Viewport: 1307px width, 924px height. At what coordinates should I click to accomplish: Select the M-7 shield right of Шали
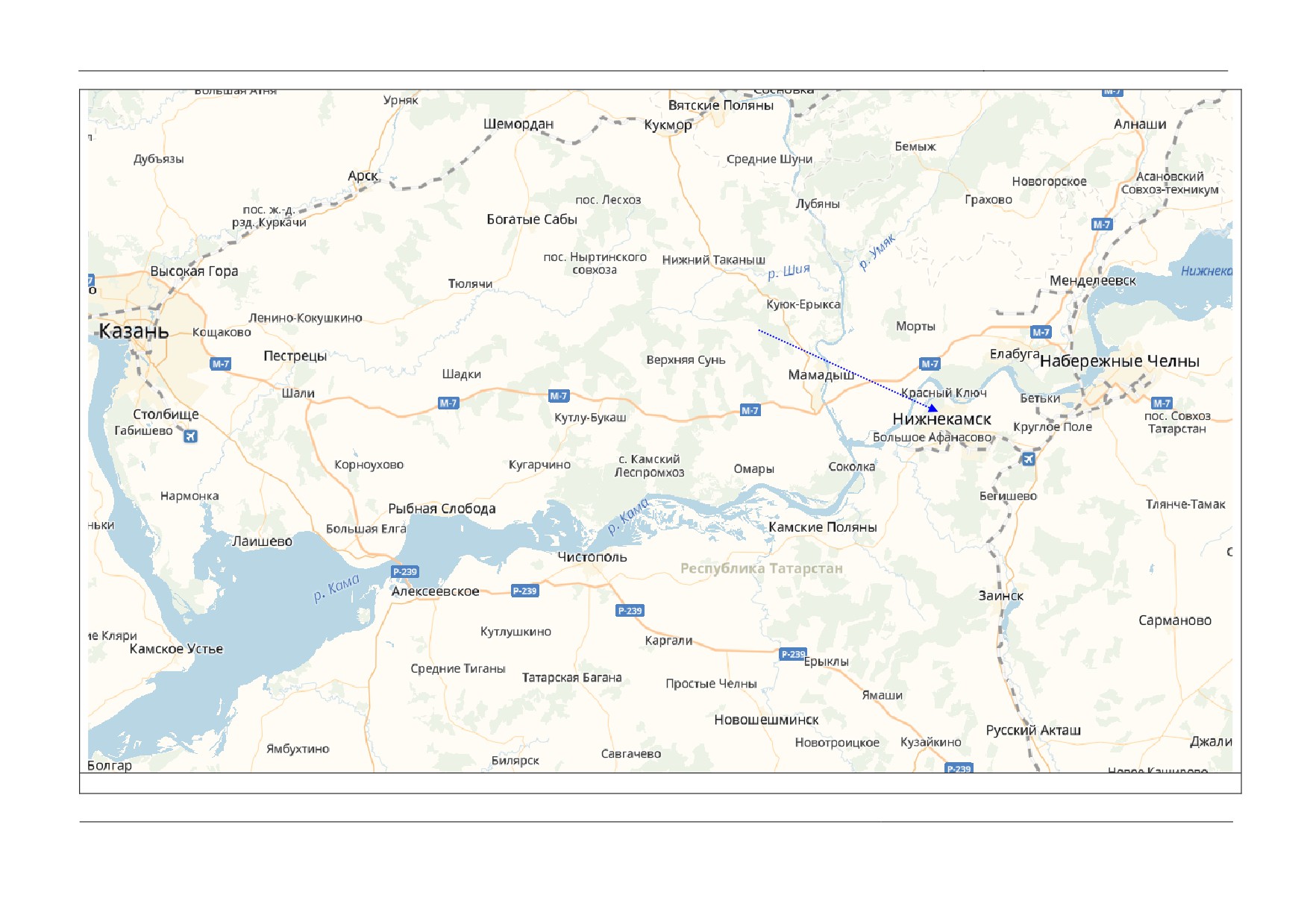click(448, 403)
